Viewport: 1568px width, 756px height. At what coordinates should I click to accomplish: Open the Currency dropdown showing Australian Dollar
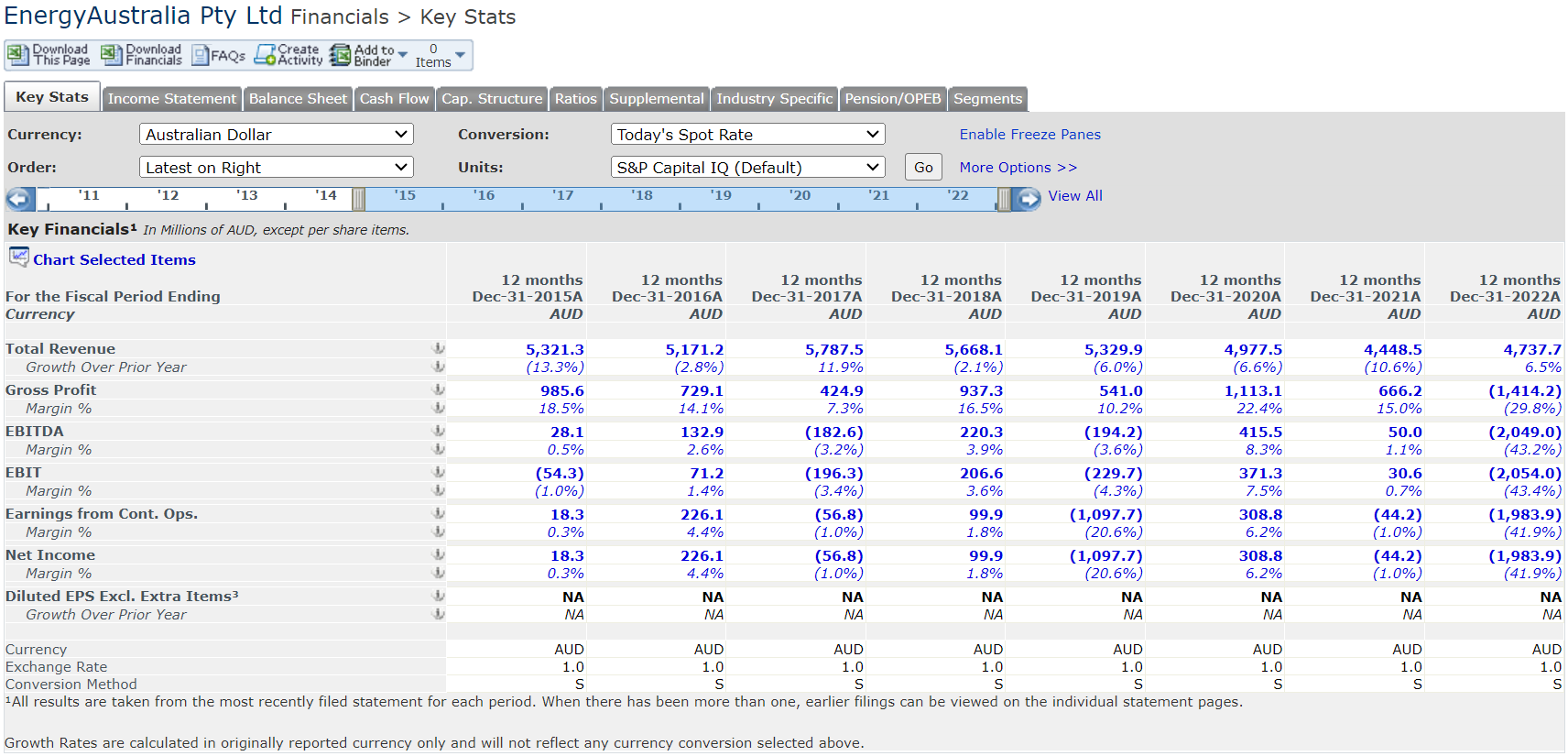[x=276, y=135]
